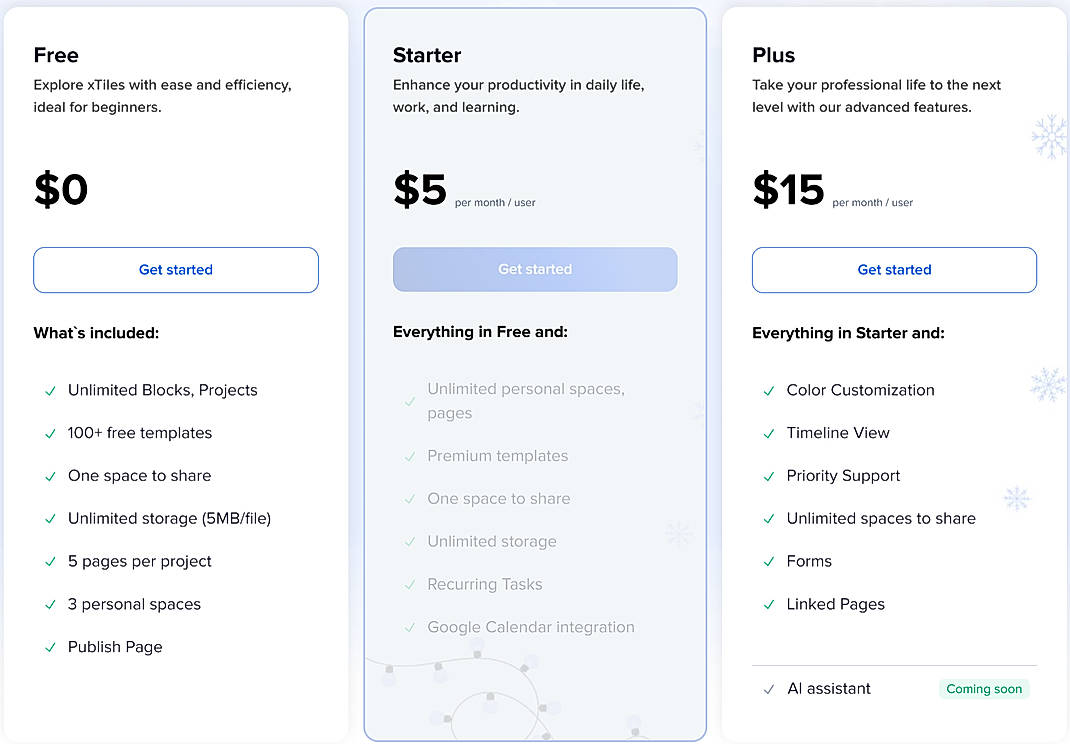Click the Recurring Tasks feature text
The width and height of the screenshot is (1070, 744).
pos(485,584)
